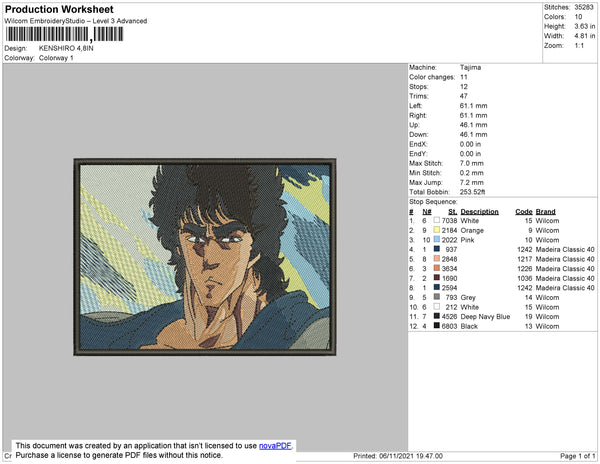
Task: Click 'Madeira Classic 40' brand for code 1217
Action: tap(565, 259)
